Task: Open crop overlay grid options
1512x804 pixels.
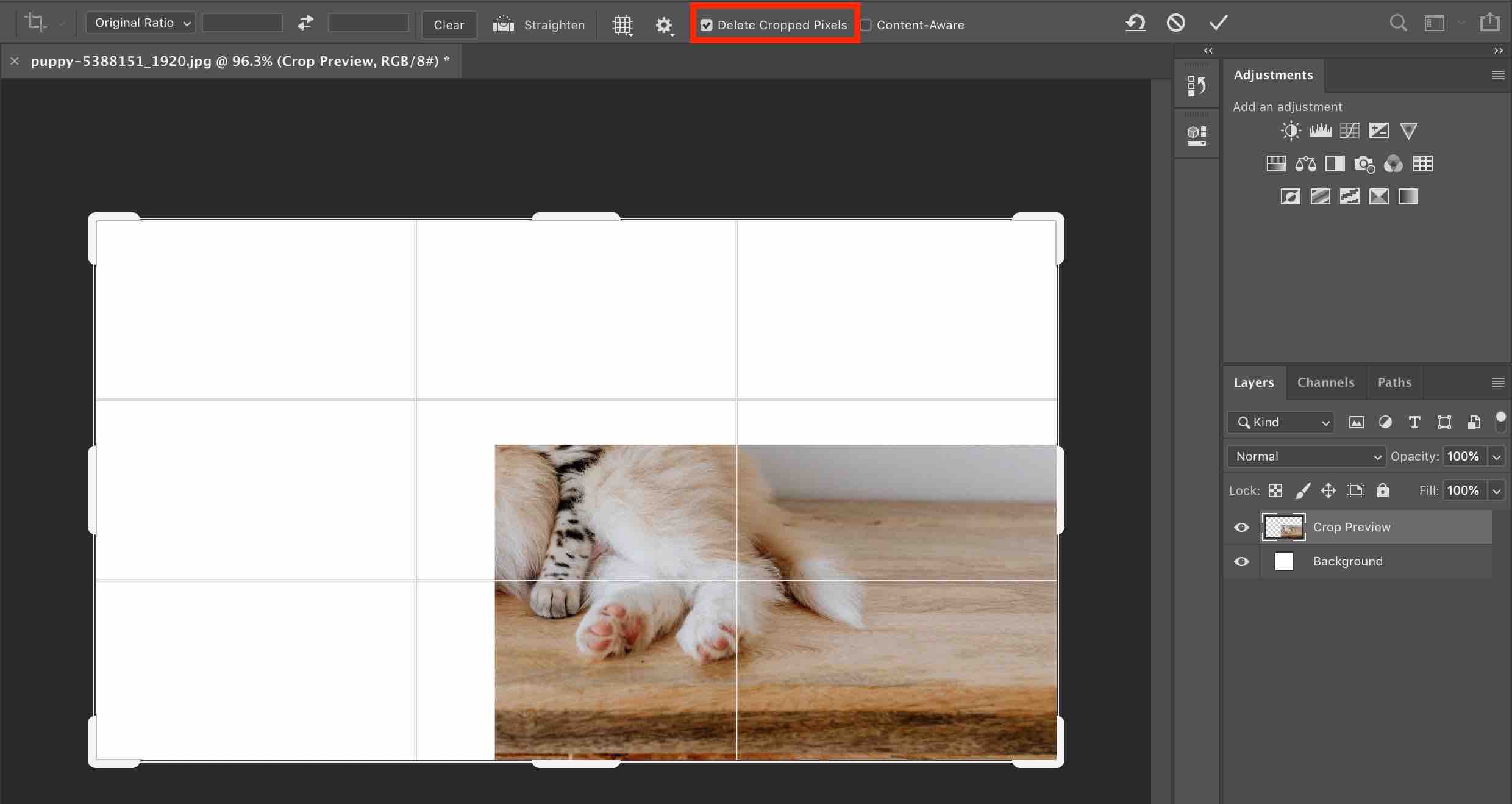Action: [x=622, y=25]
